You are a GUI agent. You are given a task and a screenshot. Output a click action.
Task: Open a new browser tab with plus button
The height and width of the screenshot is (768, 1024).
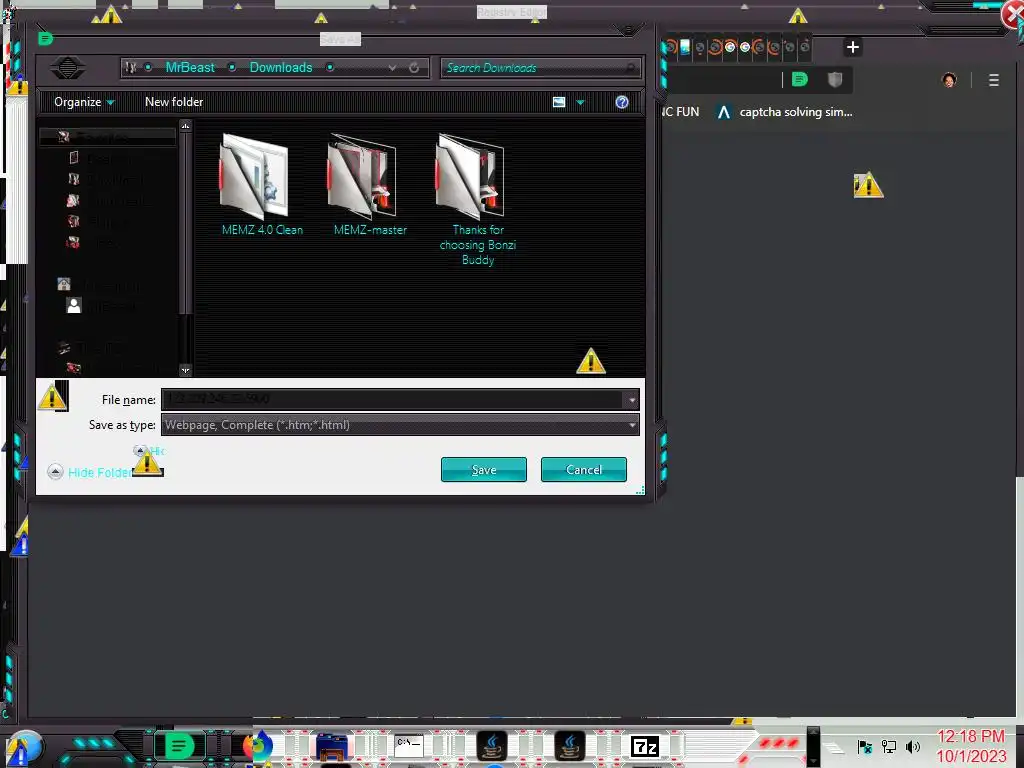pos(852,47)
